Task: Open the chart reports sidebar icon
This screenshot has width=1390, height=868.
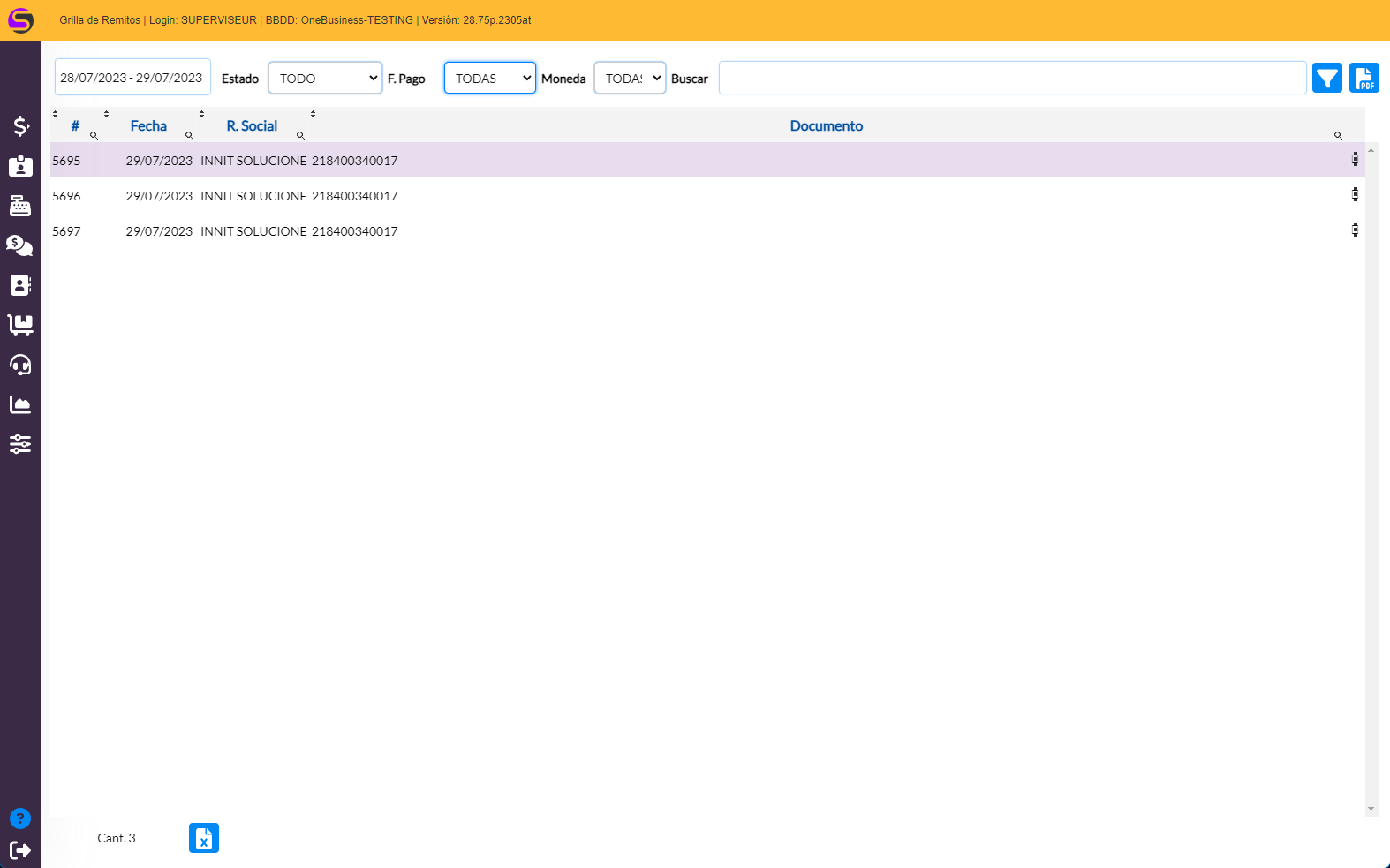Action: click(20, 404)
